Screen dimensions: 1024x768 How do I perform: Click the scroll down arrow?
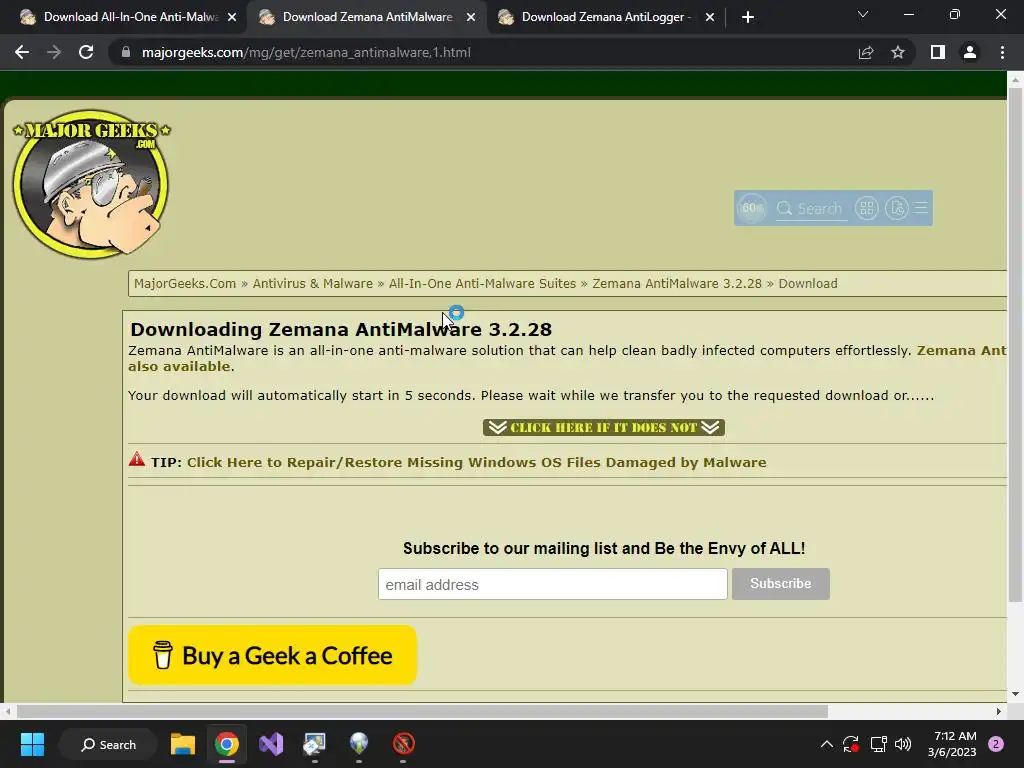(x=1014, y=694)
